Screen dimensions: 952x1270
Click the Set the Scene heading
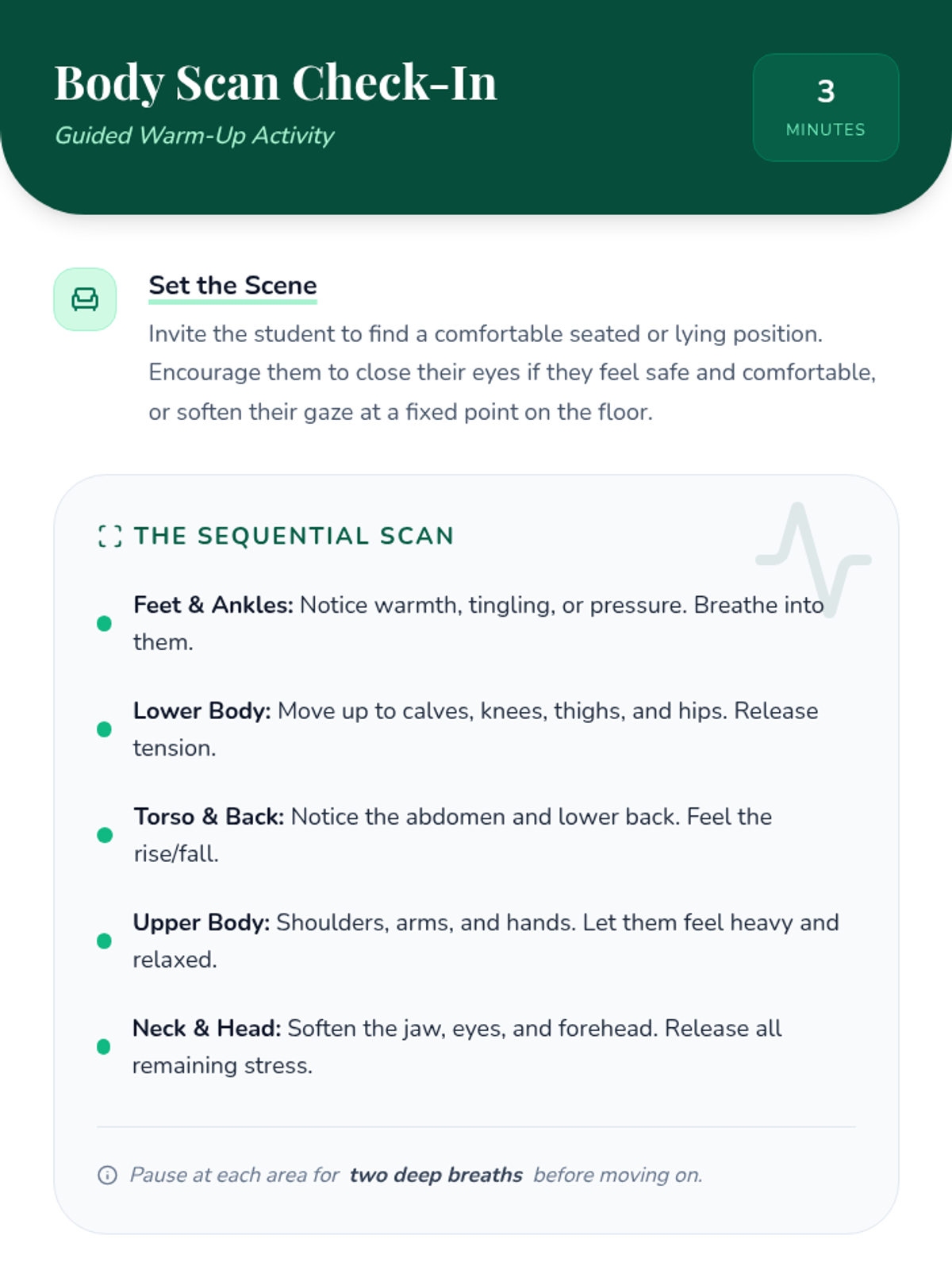pyautogui.click(x=233, y=286)
